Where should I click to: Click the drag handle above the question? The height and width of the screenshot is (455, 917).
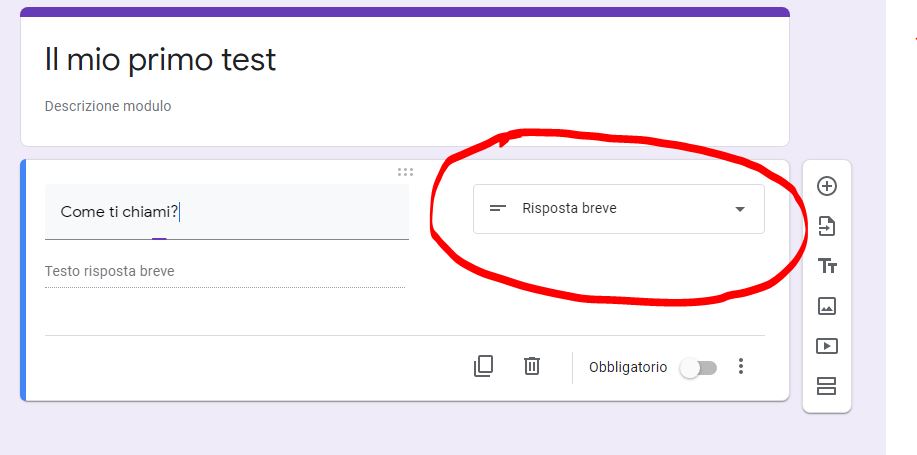(405, 172)
